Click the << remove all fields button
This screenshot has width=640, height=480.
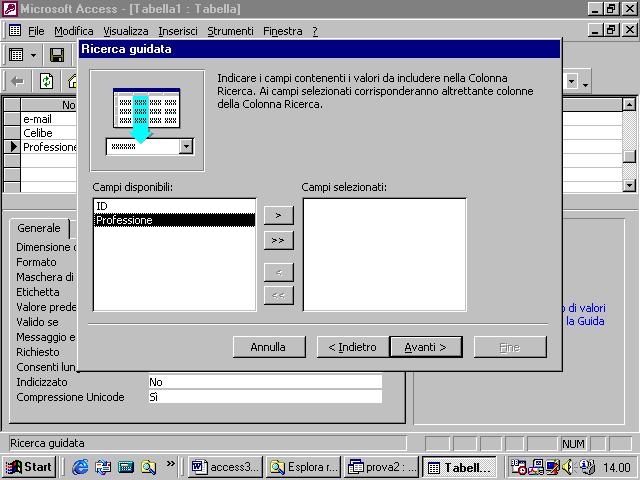coord(278,296)
